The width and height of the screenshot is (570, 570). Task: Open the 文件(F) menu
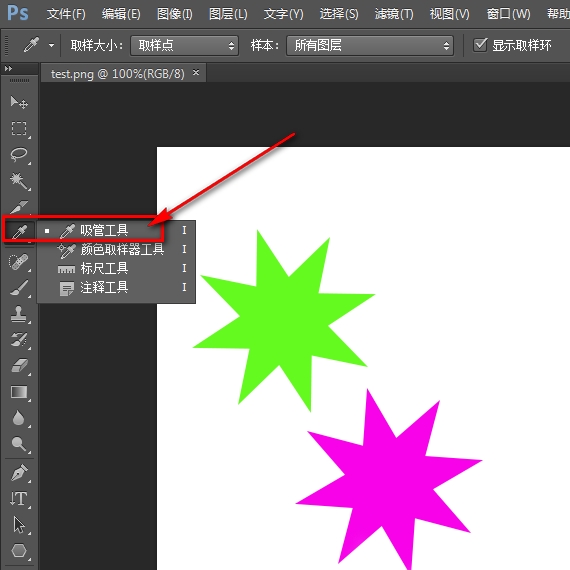point(66,14)
